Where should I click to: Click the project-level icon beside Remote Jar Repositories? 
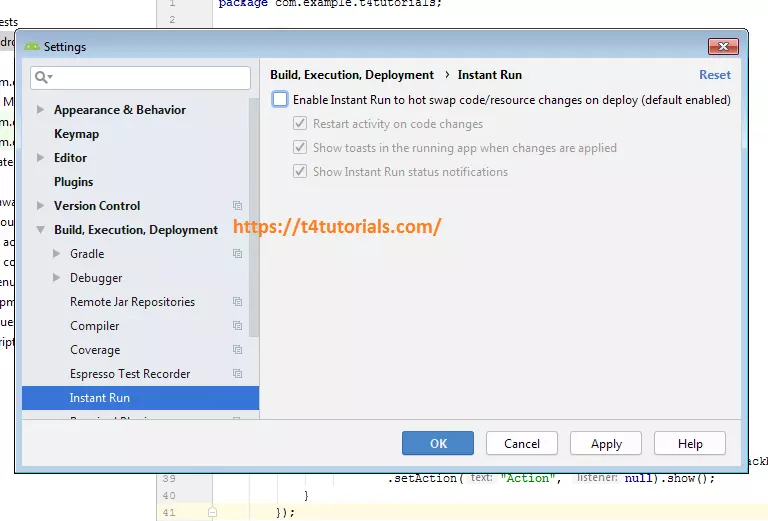tap(237, 302)
